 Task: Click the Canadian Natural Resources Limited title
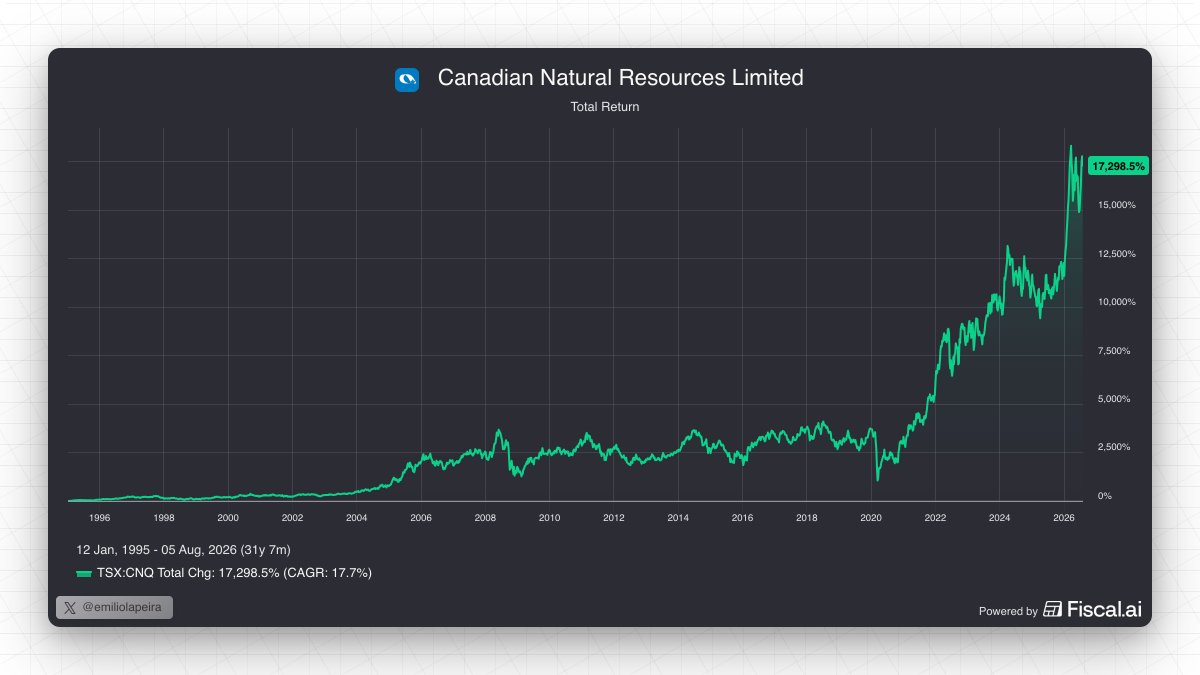[620, 78]
